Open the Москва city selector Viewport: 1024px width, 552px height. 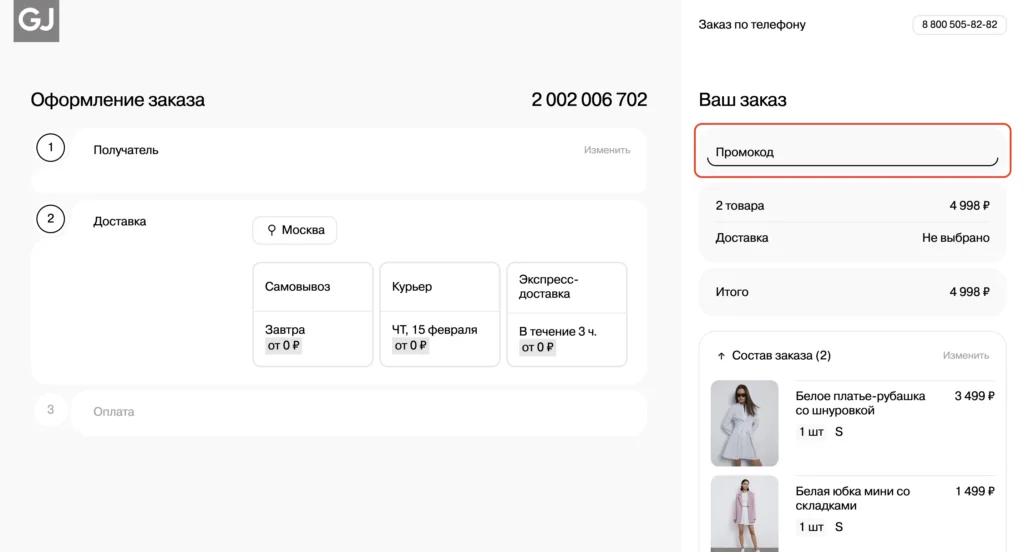pos(295,230)
